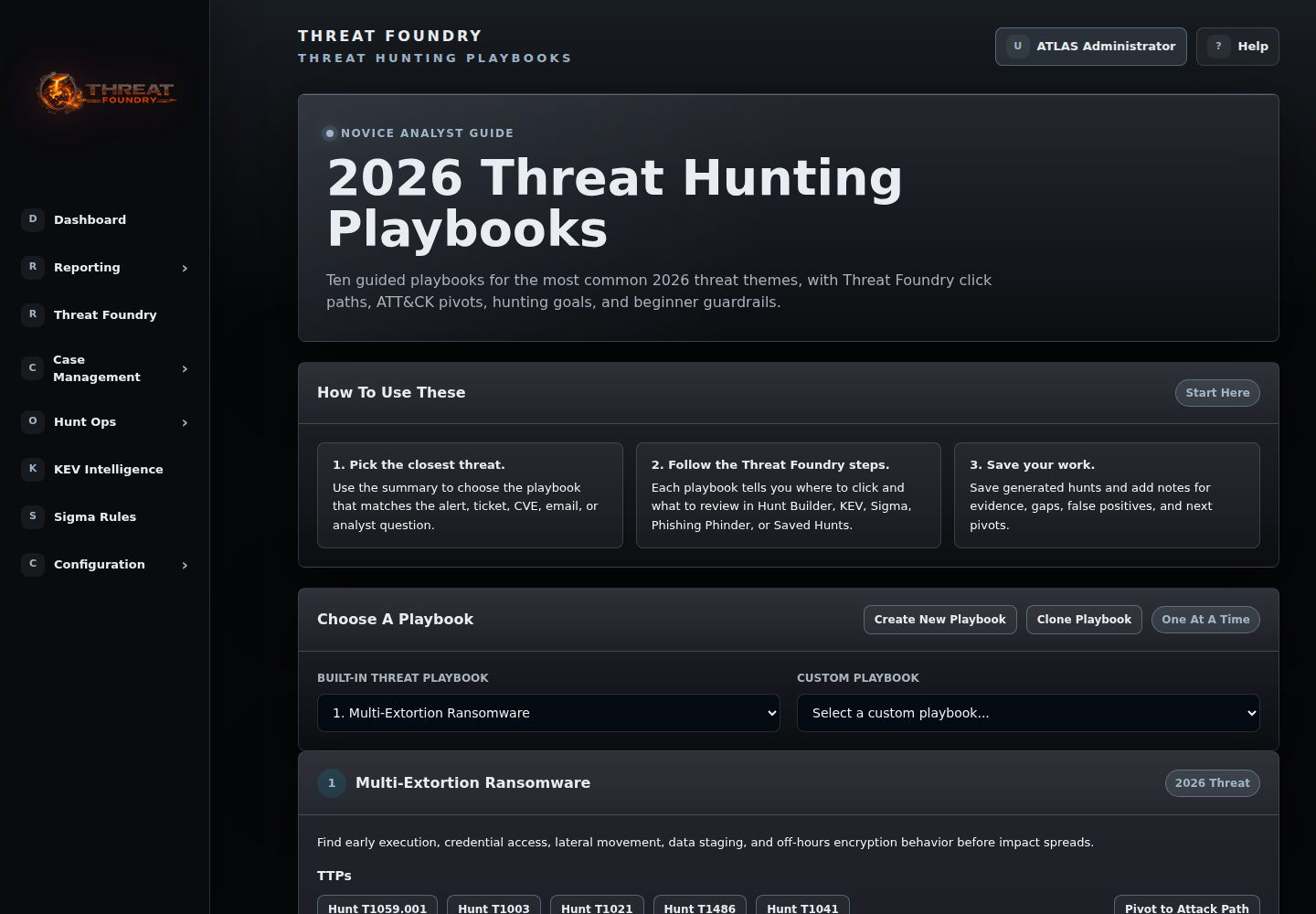Open Sigma Rules page
The height and width of the screenshot is (914, 1316).
[x=105, y=516]
